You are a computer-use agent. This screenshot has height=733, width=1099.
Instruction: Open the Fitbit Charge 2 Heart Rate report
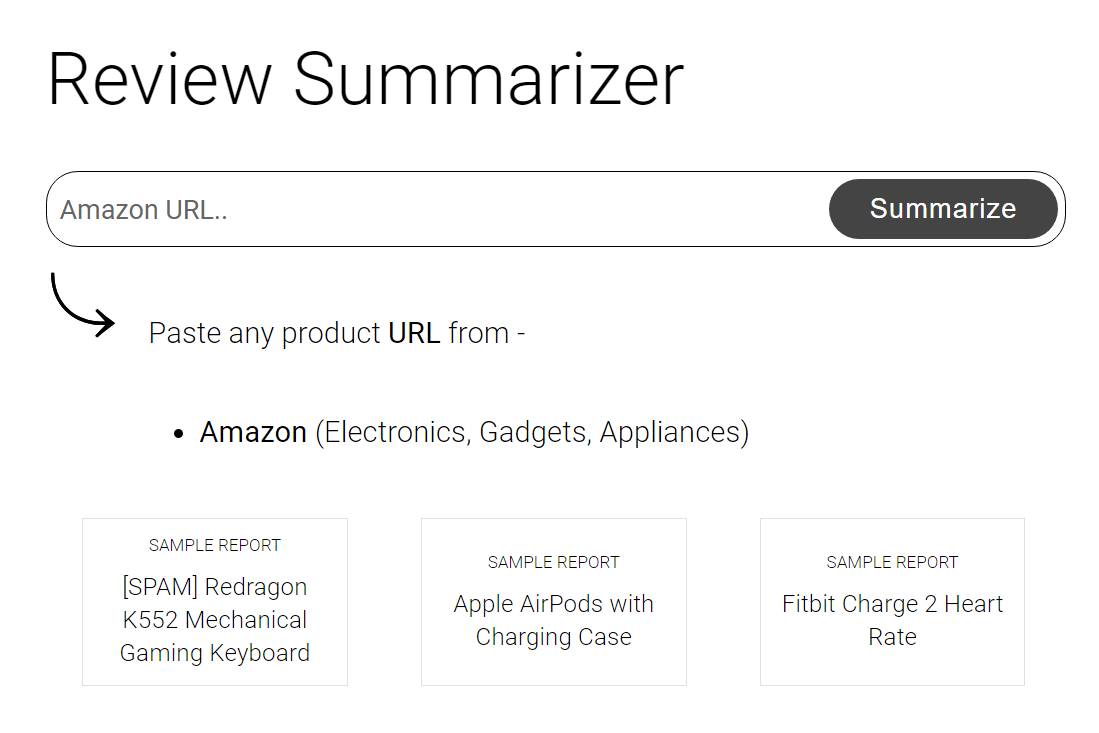point(892,620)
